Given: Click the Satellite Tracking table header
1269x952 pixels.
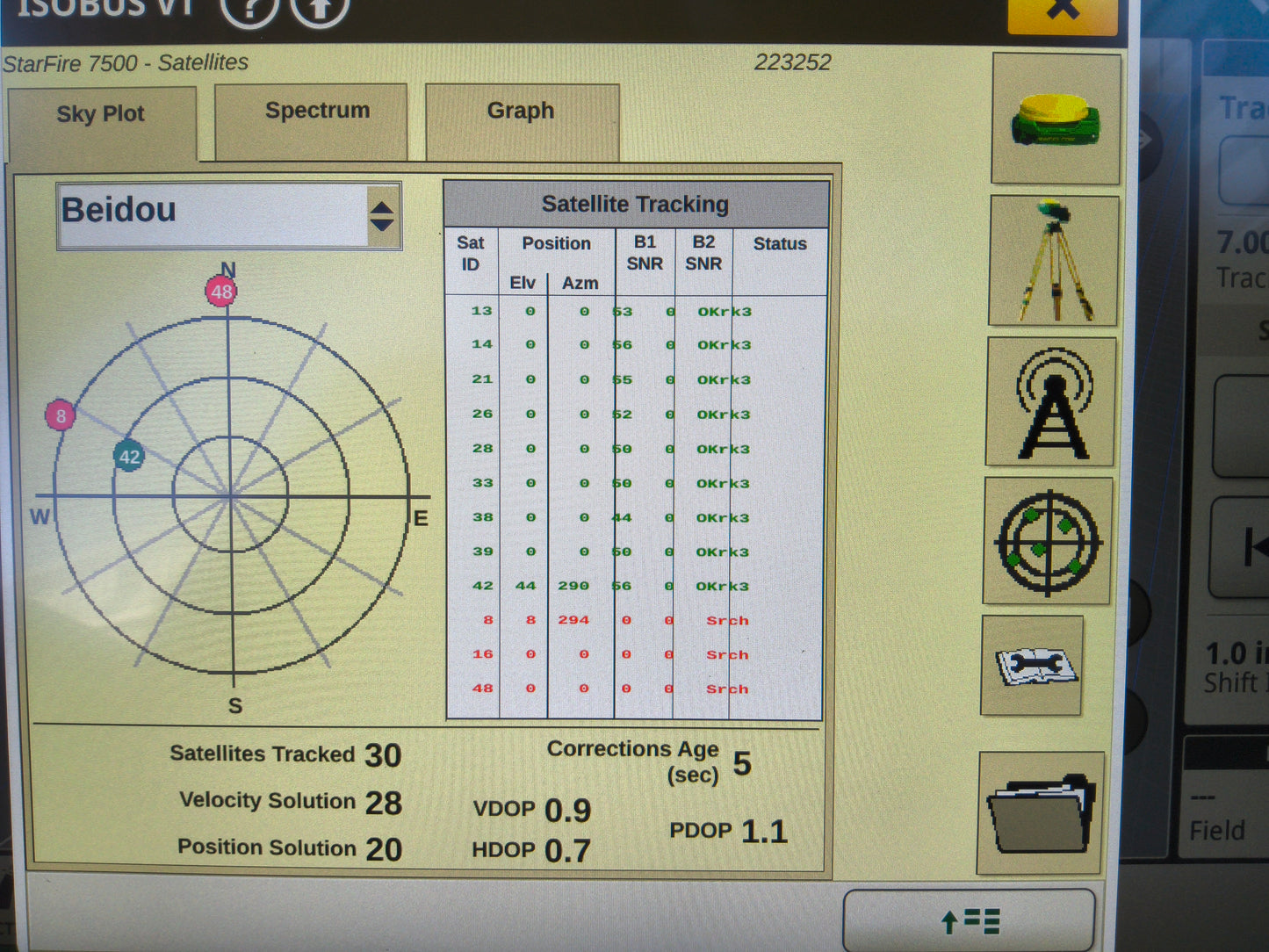Looking at the screenshot, I should click(635, 204).
